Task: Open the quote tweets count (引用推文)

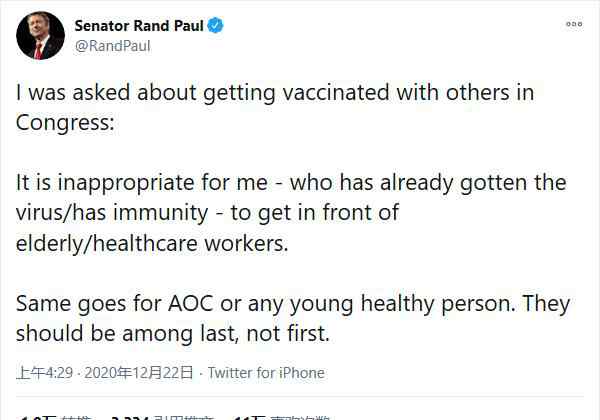Action: click(162, 417)
